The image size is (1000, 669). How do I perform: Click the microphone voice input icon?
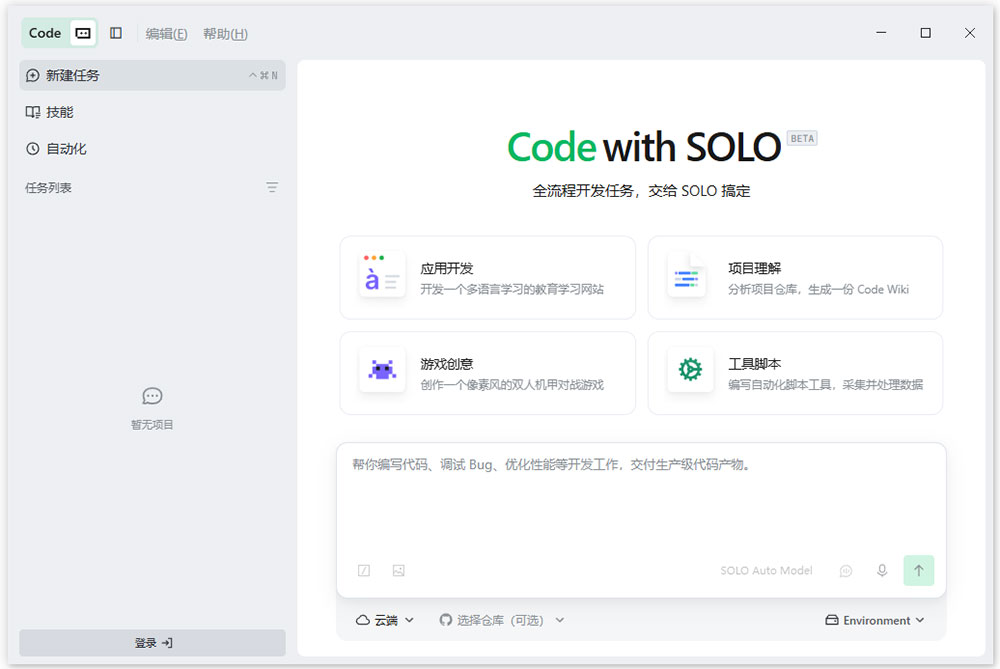click(x=882, y=570)
